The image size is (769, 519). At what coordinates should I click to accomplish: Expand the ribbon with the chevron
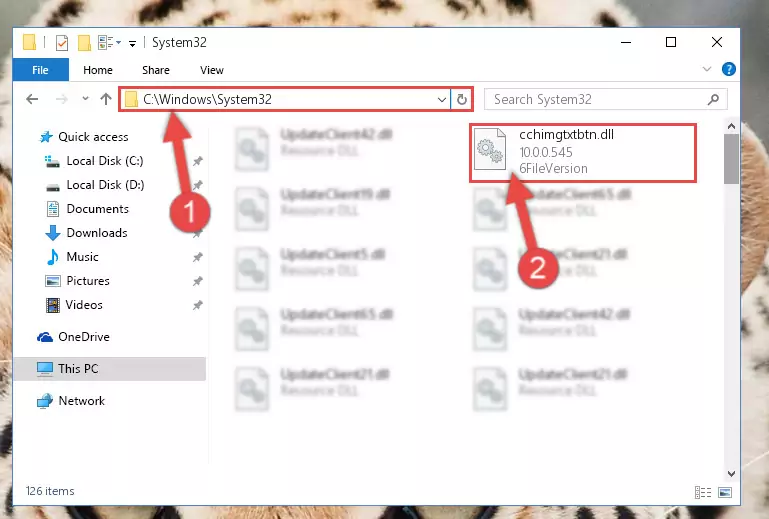tap(707, 69)
